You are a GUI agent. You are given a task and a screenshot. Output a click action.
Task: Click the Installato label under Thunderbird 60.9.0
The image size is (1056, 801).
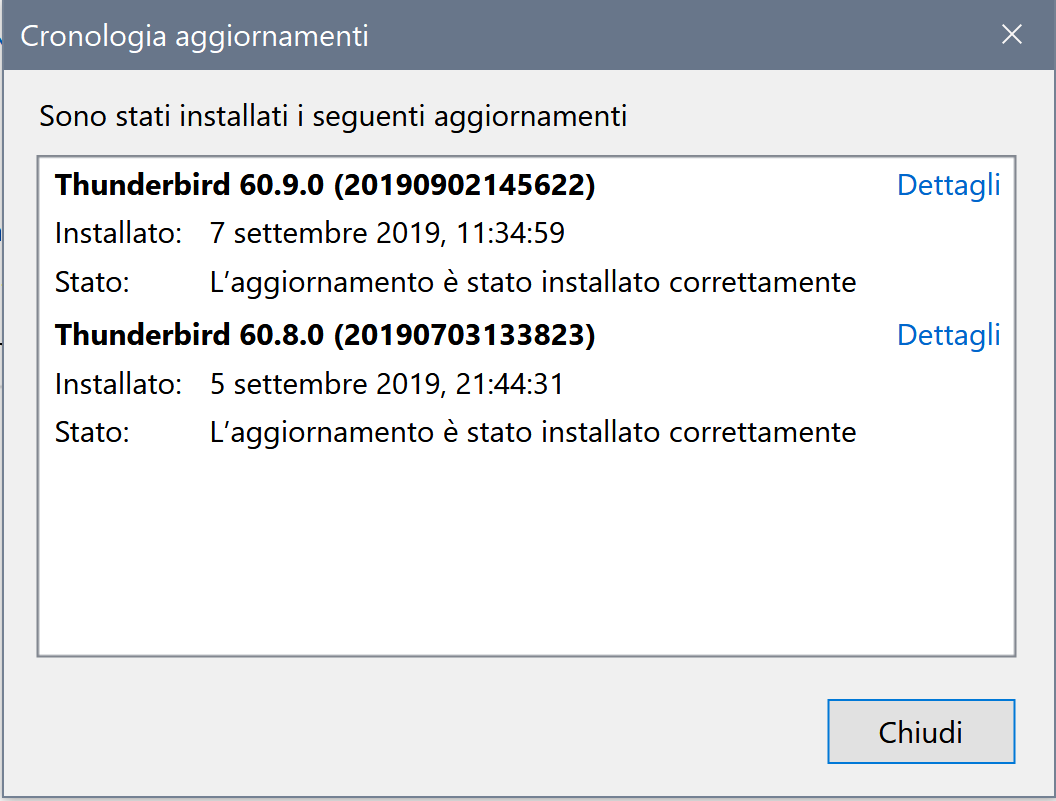coord(118,234)
